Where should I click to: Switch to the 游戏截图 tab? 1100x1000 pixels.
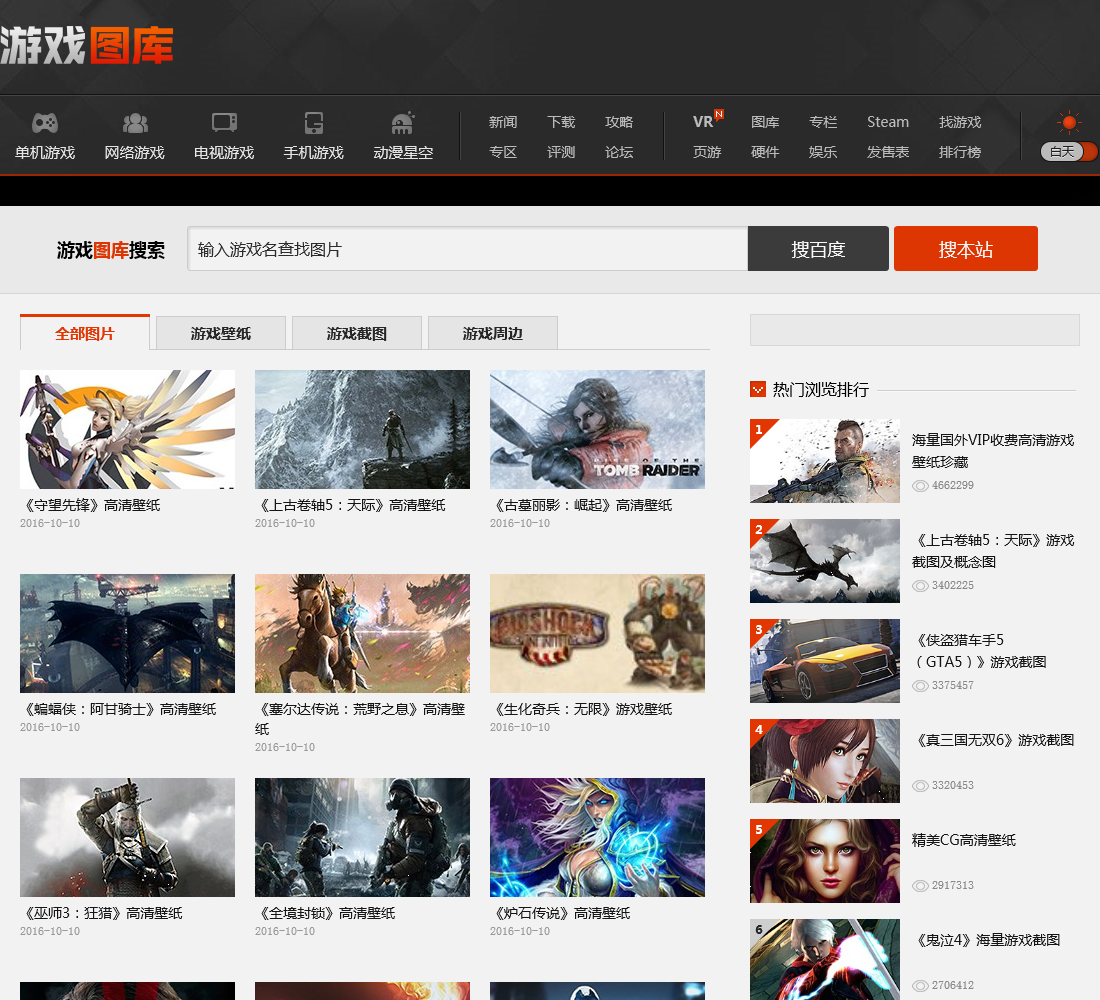coord(357,333)
